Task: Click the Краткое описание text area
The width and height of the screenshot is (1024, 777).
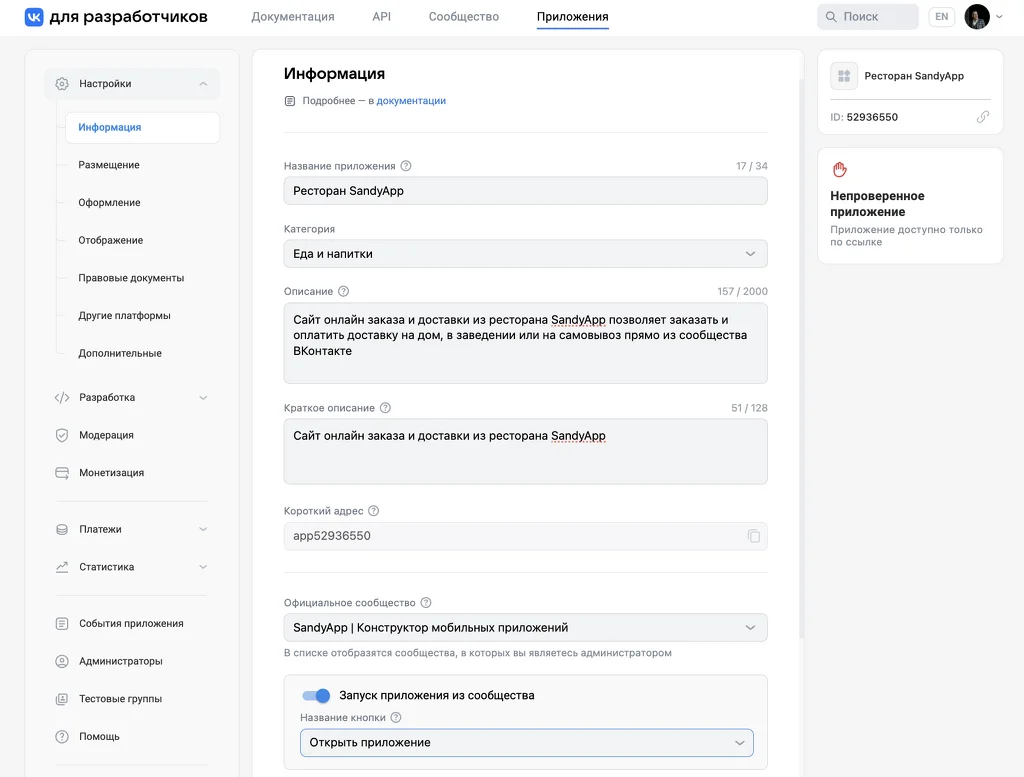Action: coord(525,452)
